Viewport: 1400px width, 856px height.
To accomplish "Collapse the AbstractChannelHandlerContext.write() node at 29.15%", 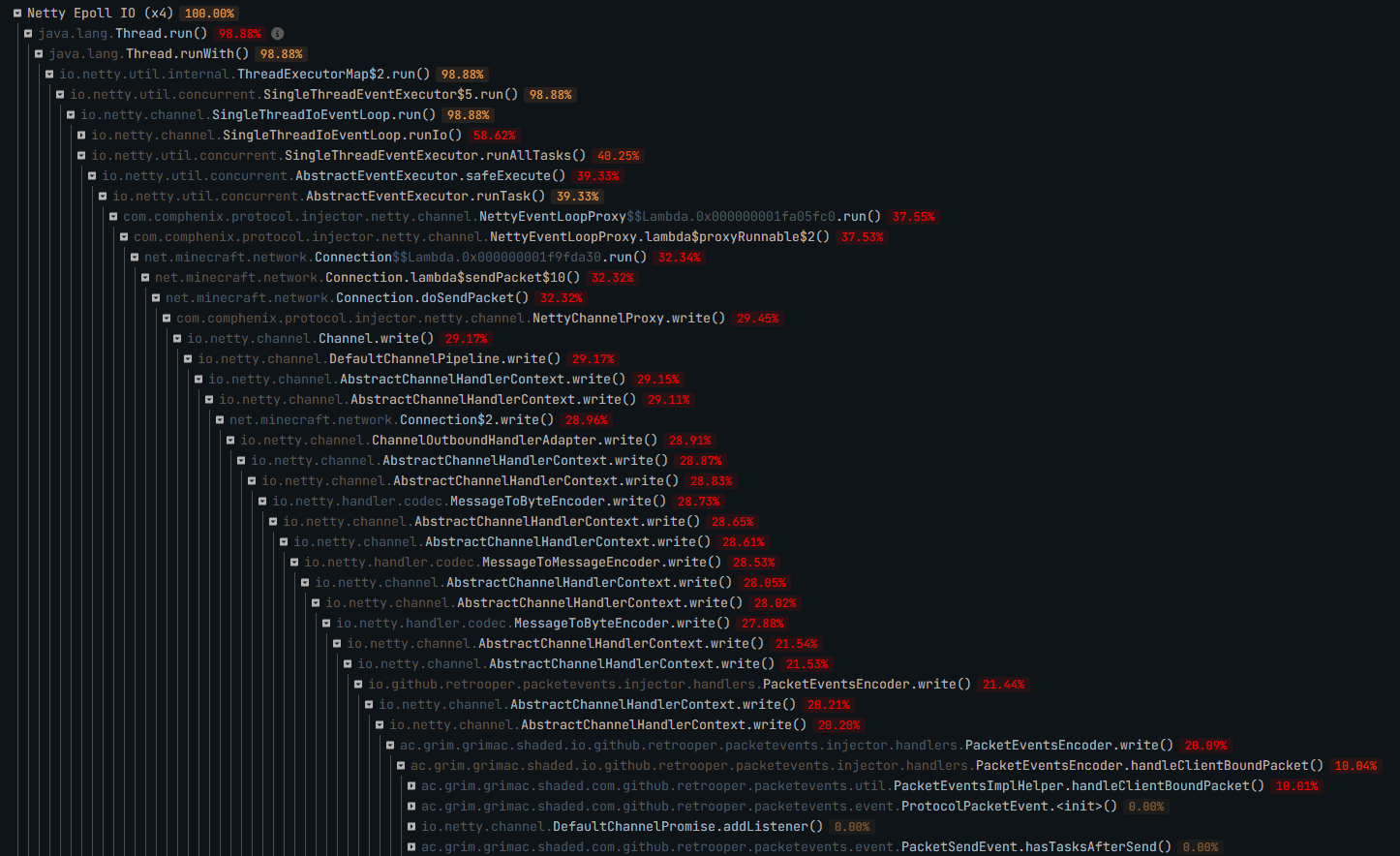I will [x=198, y=380].
